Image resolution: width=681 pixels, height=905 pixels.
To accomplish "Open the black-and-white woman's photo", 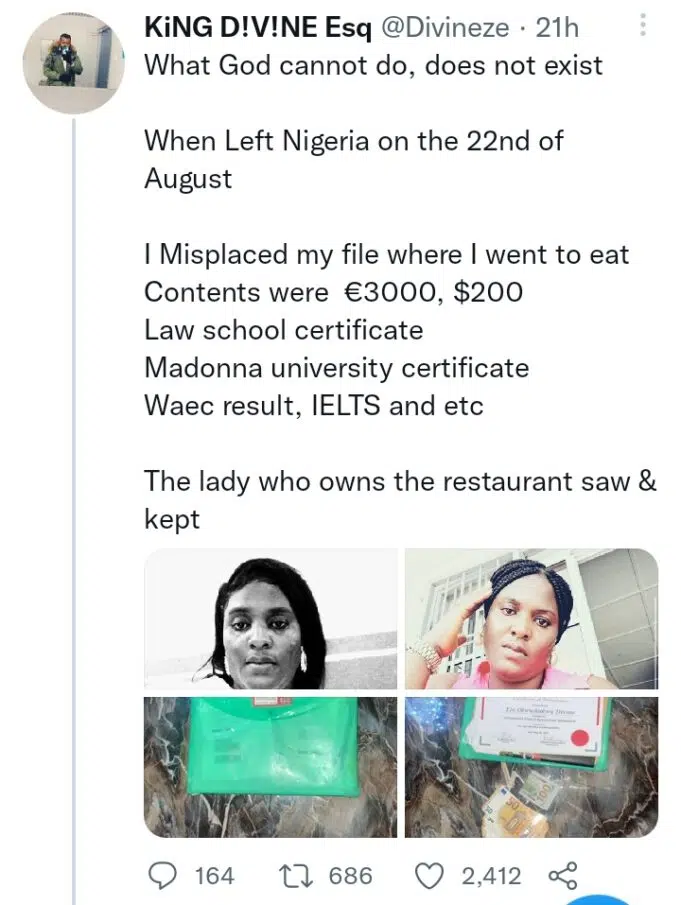I will (x=271, y=619).
